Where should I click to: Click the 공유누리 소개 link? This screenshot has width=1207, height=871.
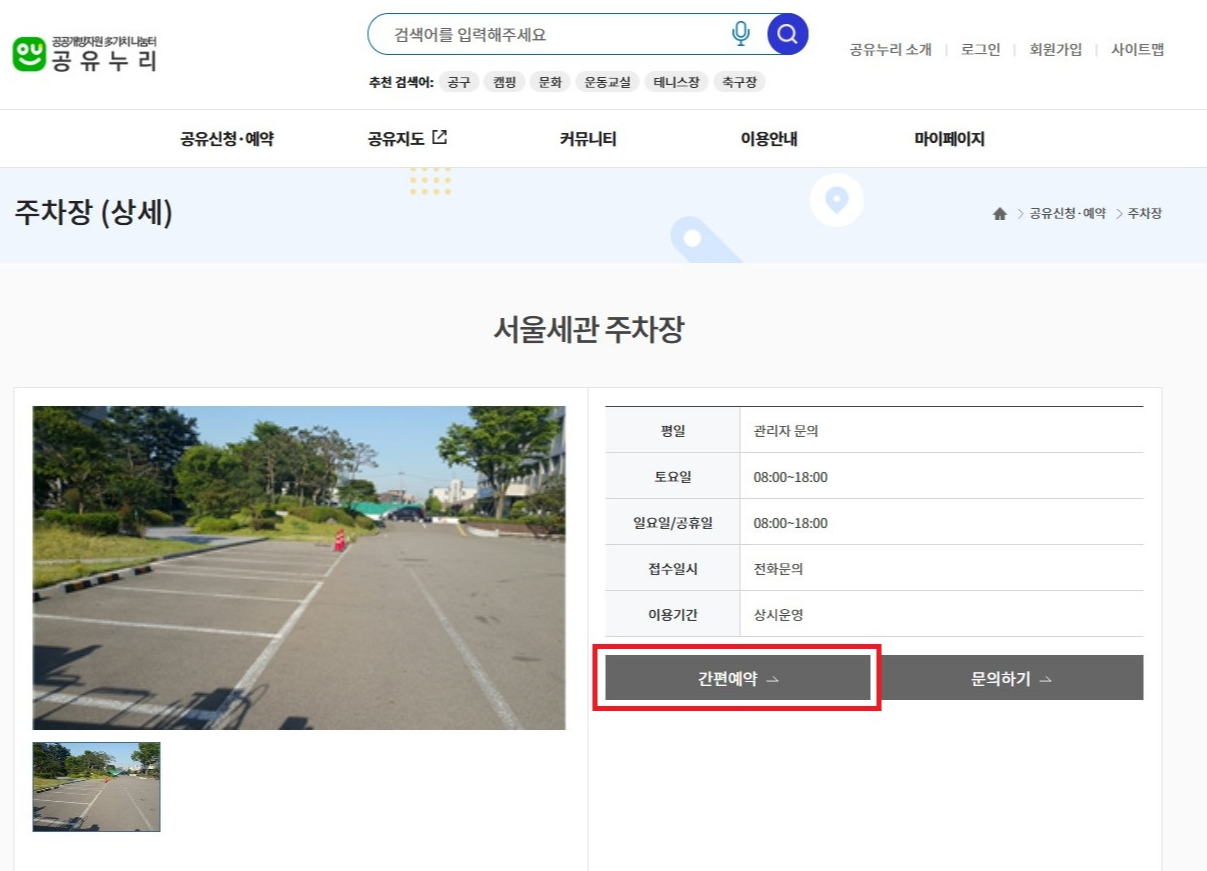click(890, 49)
